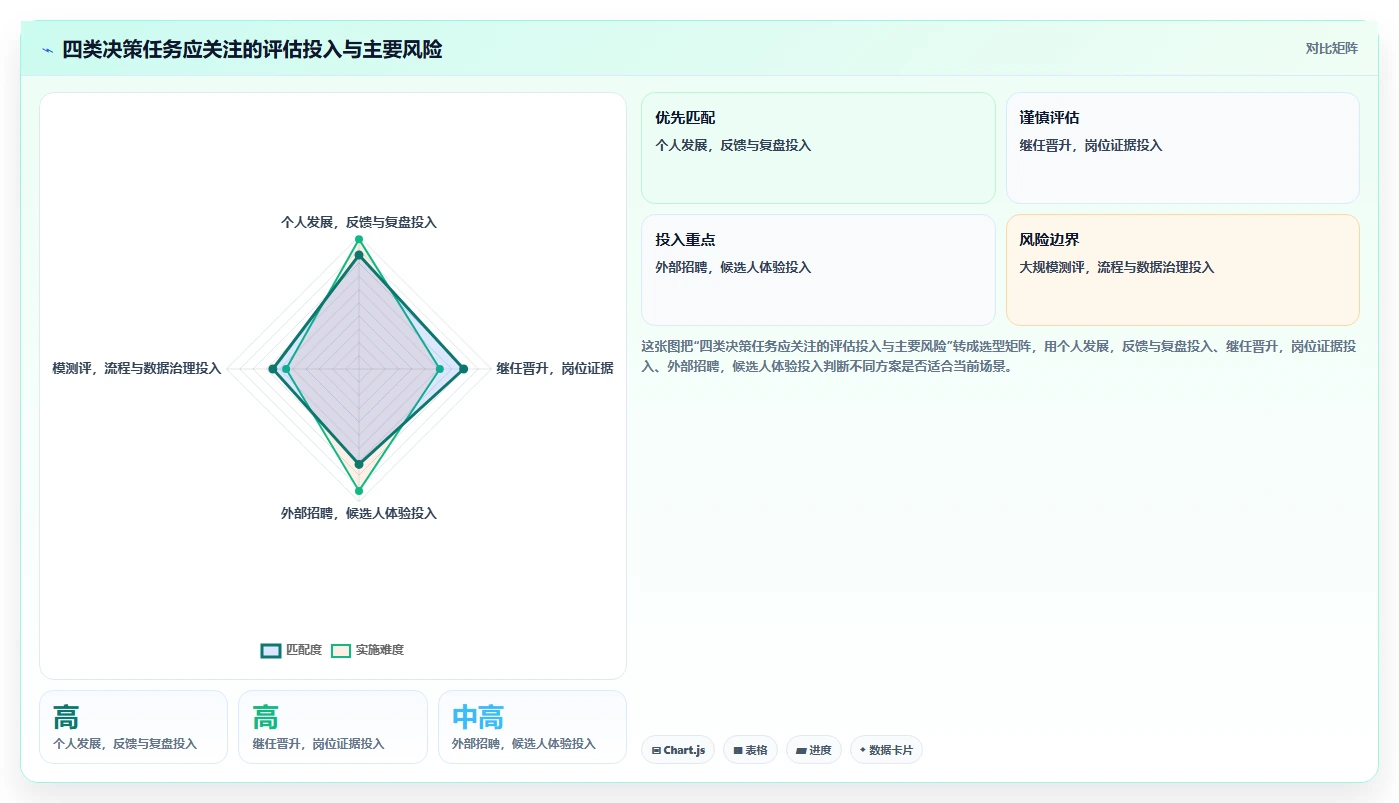Toggle the 实施难度 legend item
The width and height of the screenshot is (1399, 803).
367,650
